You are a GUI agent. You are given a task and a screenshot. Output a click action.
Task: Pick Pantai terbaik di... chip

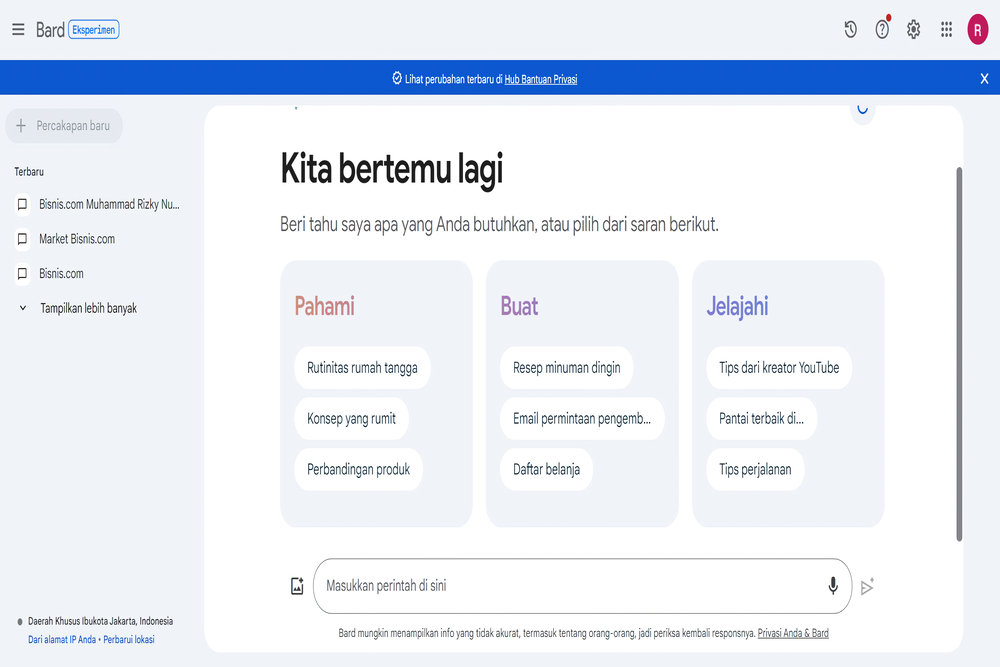tap(761, 419)
